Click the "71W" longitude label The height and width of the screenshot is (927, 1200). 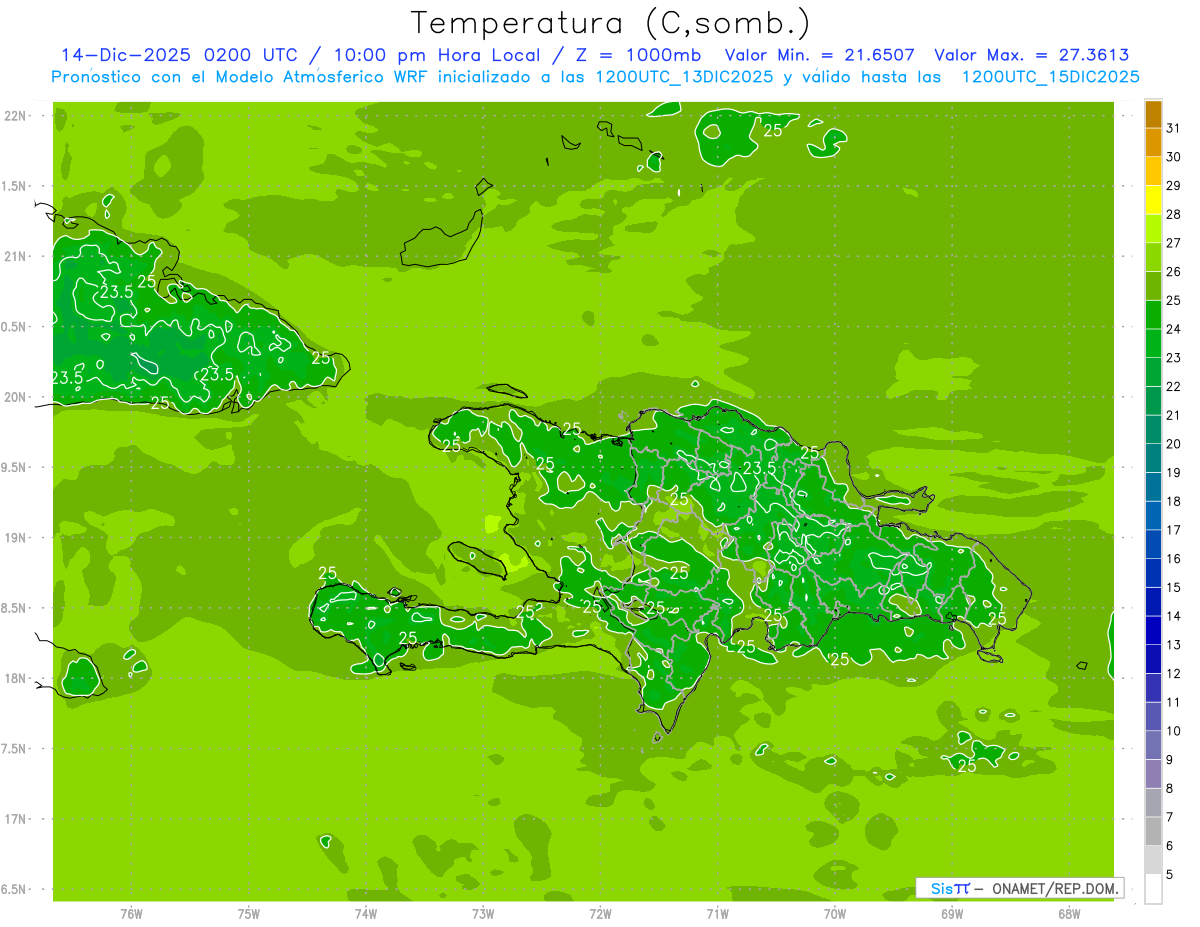click(x=717, y=913)
